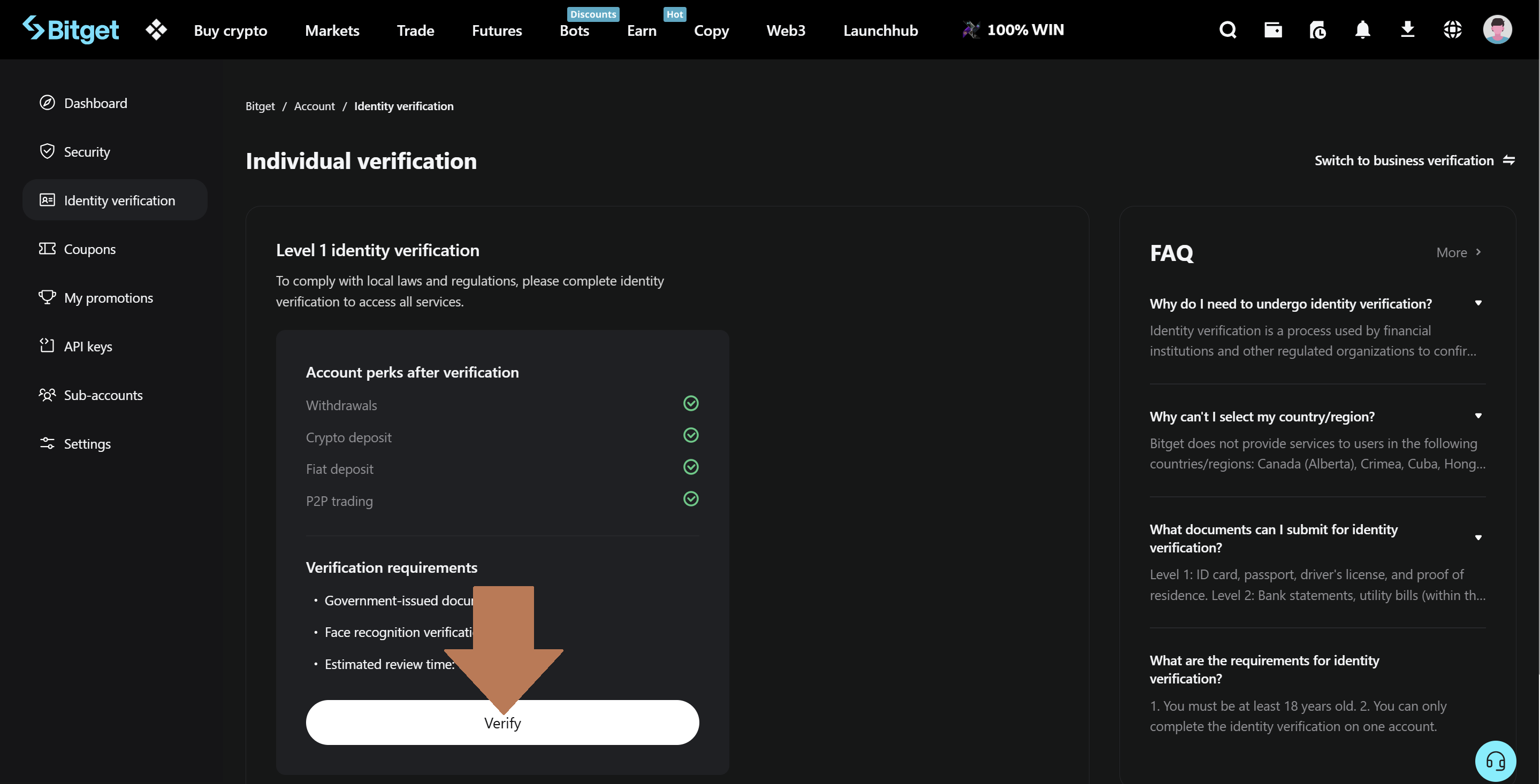Open notifications bell icon

1362,29
